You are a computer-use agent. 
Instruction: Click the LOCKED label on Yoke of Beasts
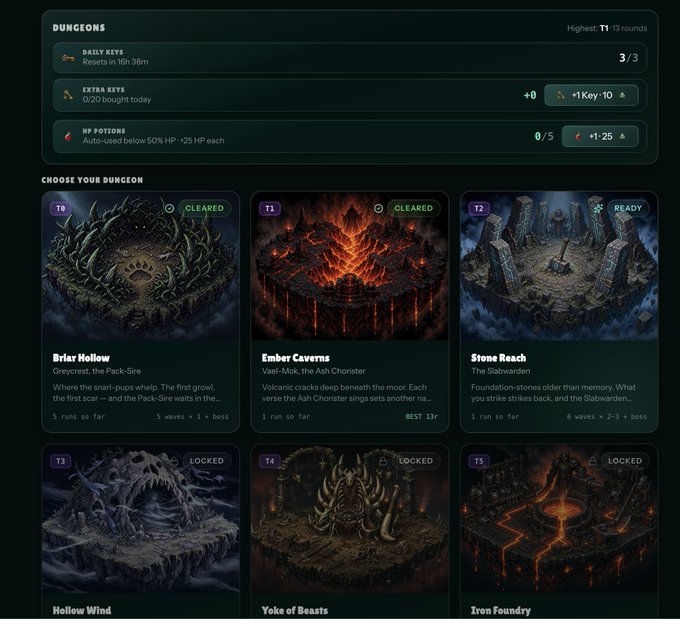pos(416,461)
